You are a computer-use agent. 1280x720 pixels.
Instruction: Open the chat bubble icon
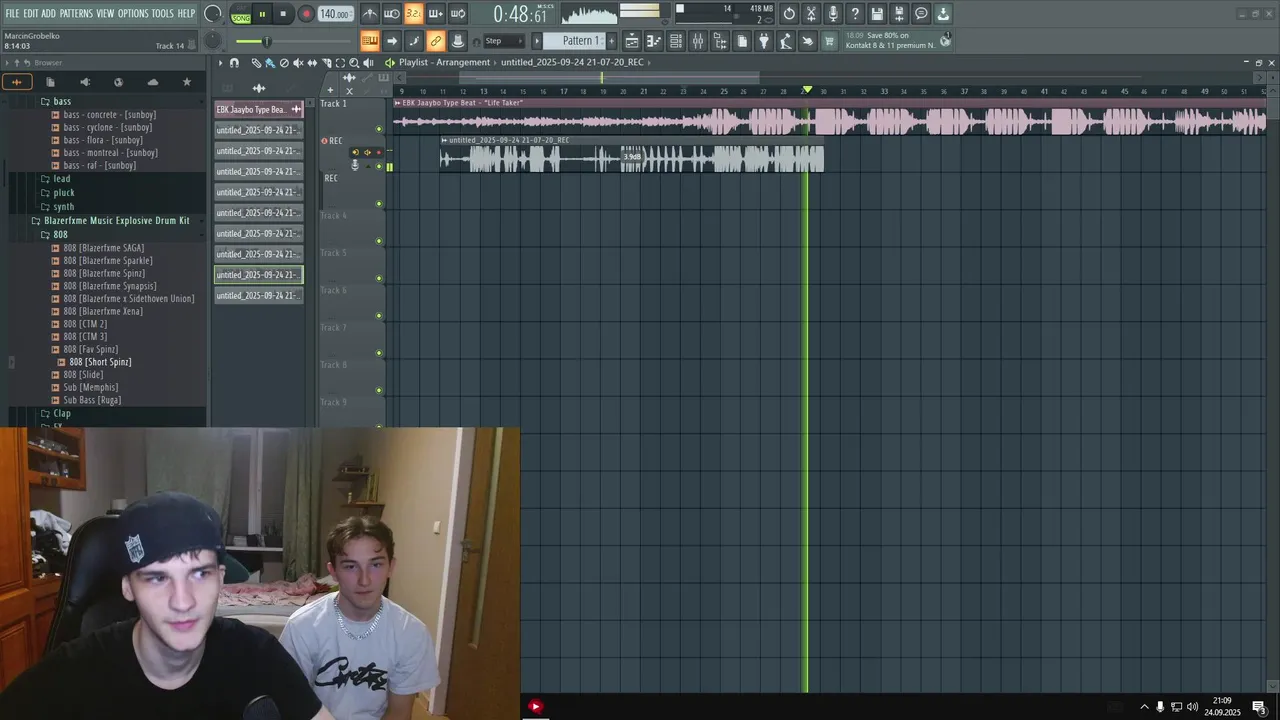pyautogui.click(x=921, y=14)
